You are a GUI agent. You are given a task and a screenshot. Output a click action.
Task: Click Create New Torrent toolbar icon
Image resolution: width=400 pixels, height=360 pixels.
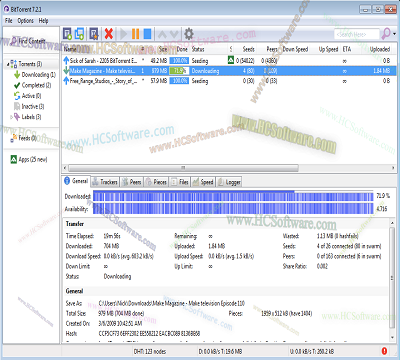click(x=94, y=34)
